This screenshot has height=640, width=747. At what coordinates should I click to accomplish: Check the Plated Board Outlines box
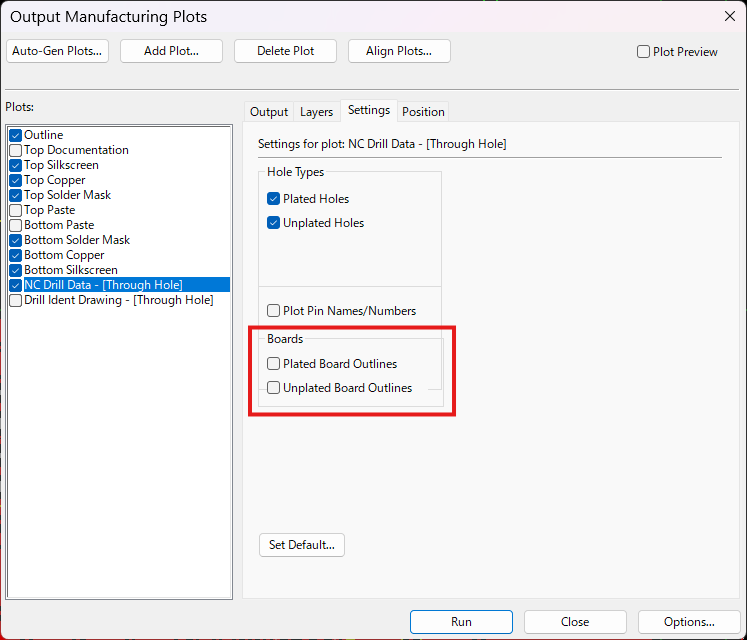pyautogui.click(x=274, y=364)
